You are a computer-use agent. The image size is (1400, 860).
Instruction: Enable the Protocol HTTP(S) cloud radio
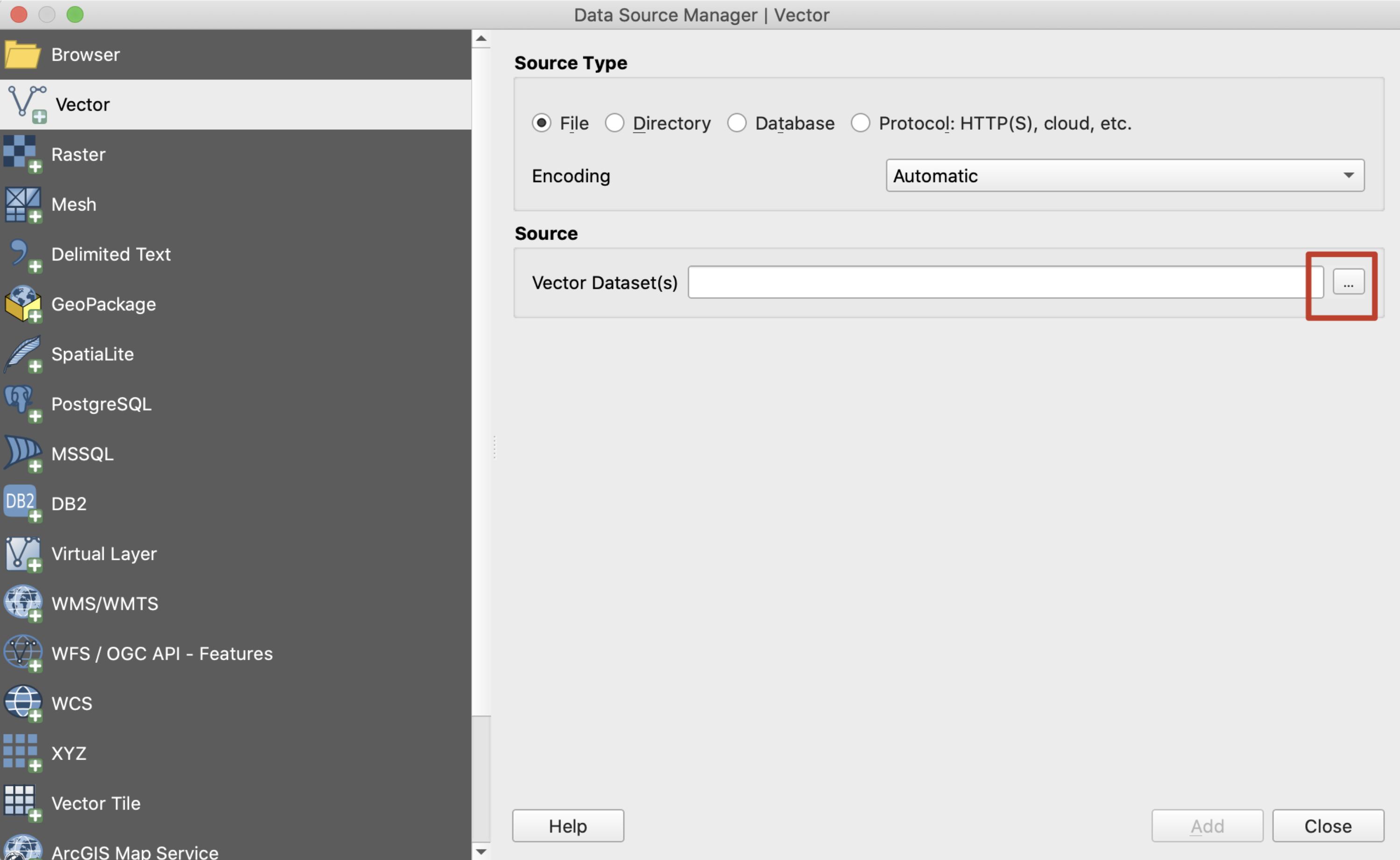tap(860, 123)
